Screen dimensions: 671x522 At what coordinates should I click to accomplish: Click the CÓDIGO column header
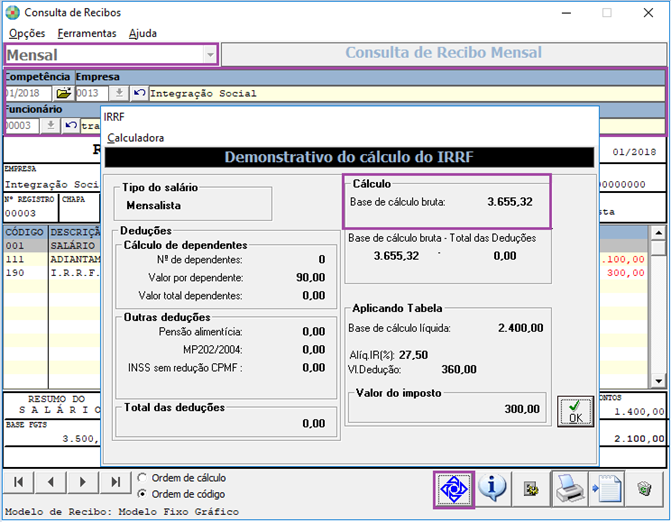pos(25,232)
